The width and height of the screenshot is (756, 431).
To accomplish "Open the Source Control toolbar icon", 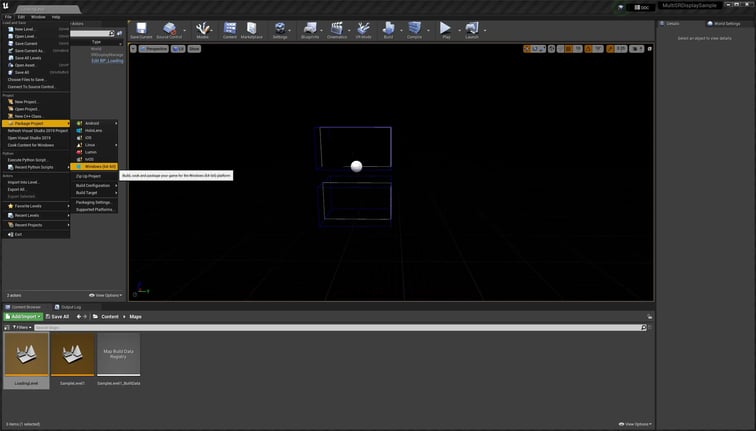I will click(x=169, y=30).
